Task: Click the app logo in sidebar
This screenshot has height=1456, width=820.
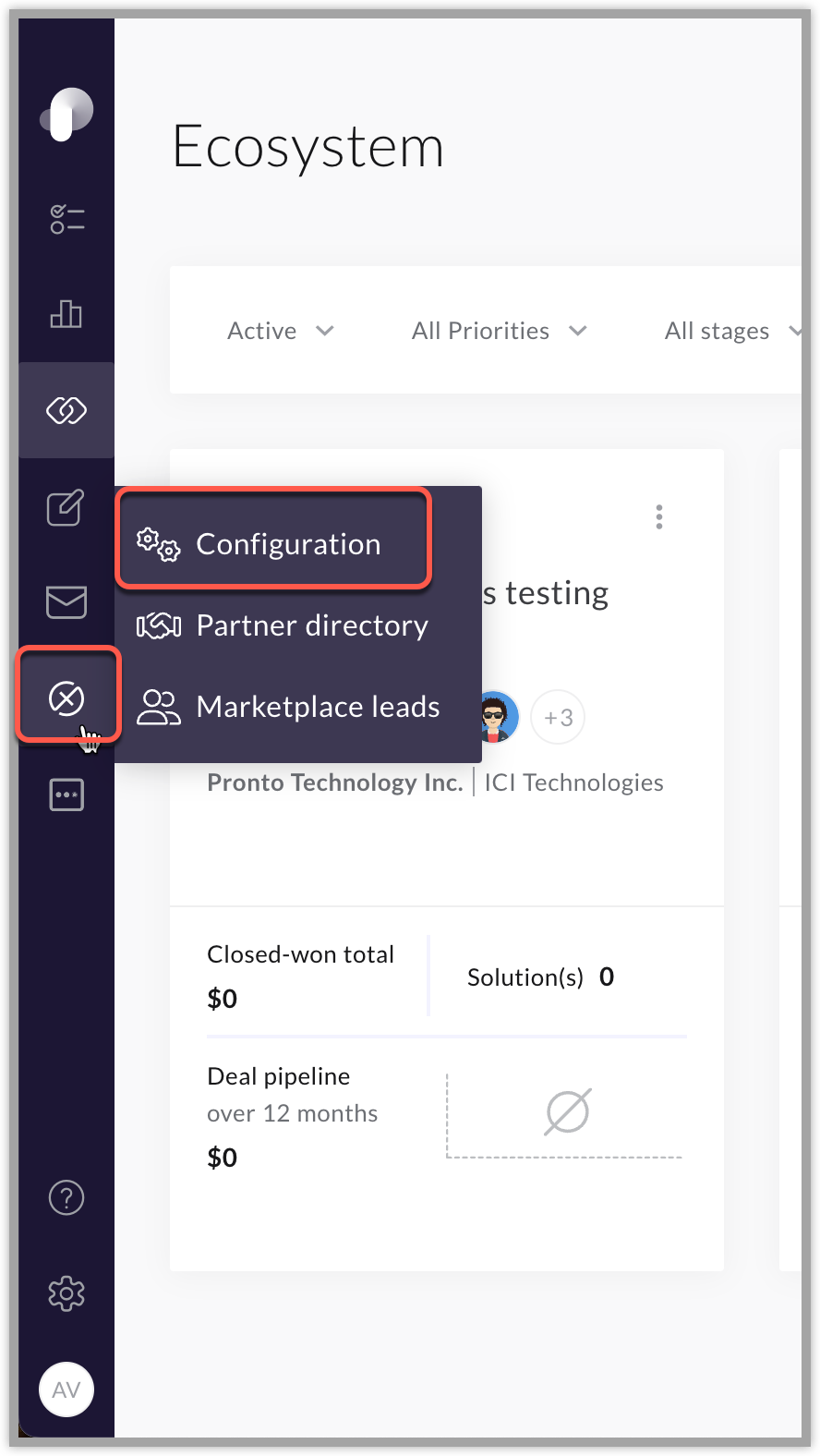Action: (66, 115)
